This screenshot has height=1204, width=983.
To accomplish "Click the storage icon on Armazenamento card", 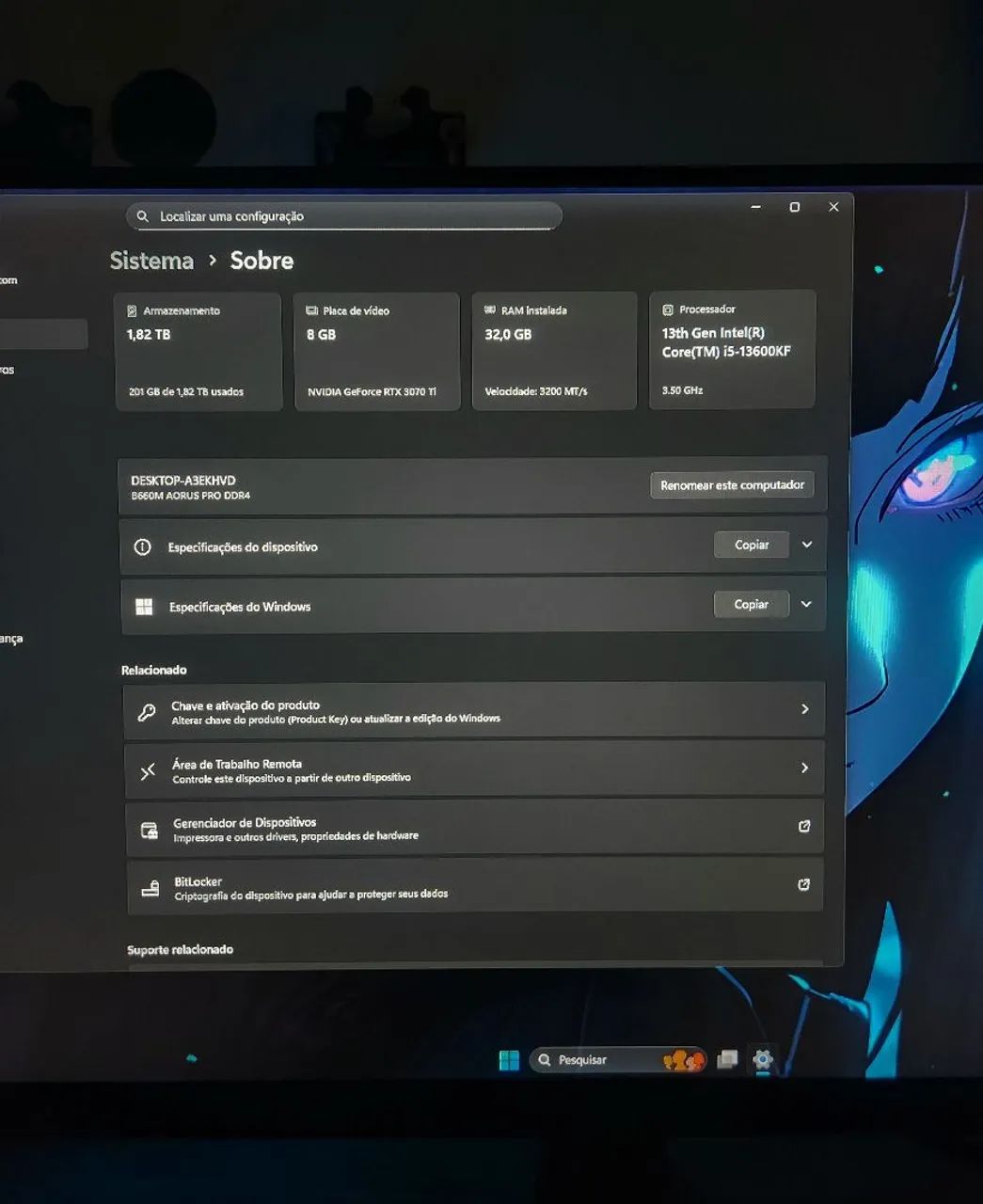I will coord(132,310).
